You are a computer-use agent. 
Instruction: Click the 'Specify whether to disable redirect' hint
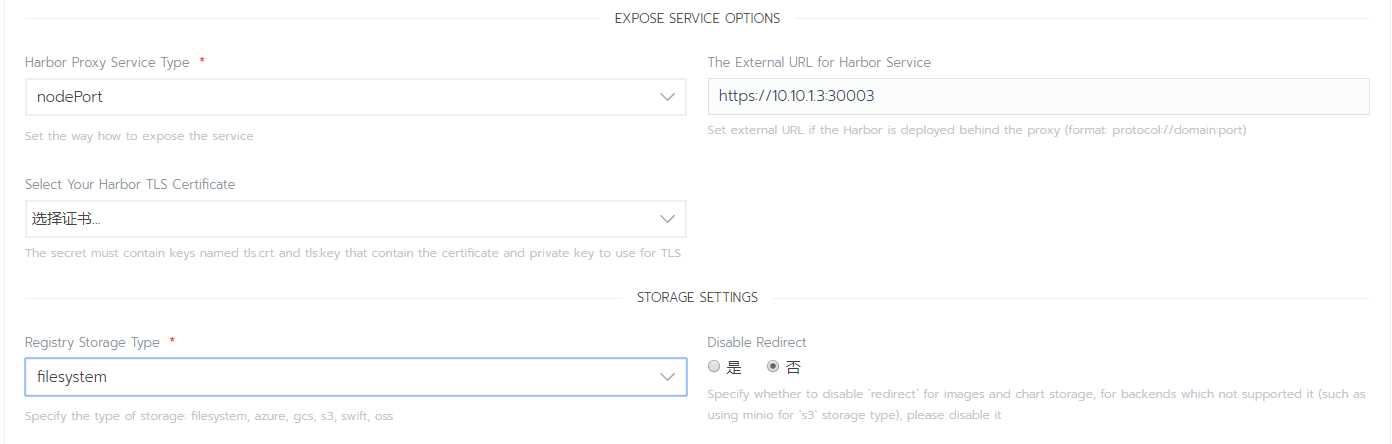pos(1036,404)
